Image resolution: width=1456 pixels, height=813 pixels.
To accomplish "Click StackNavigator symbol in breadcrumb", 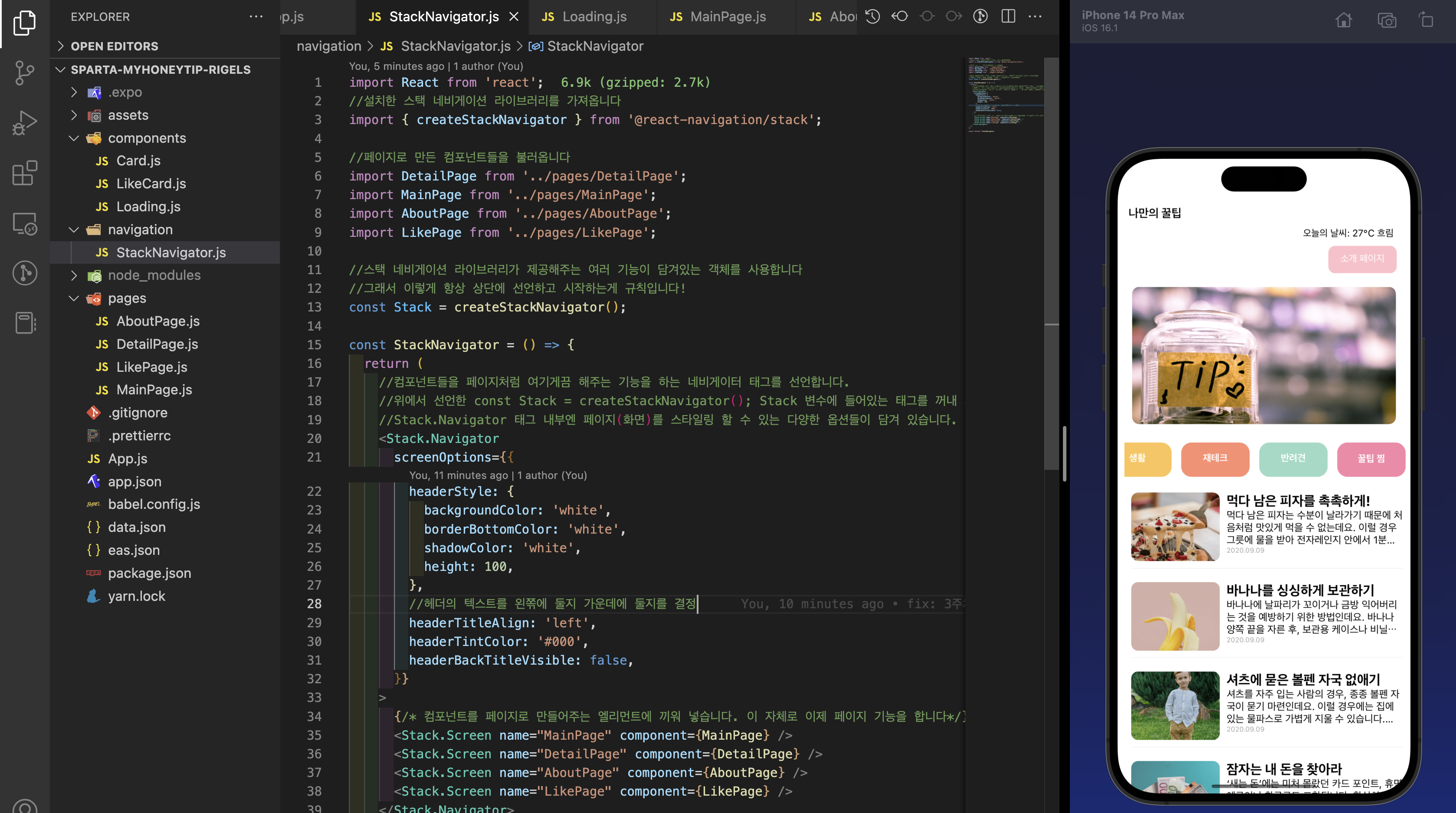I will coord(595,46).
